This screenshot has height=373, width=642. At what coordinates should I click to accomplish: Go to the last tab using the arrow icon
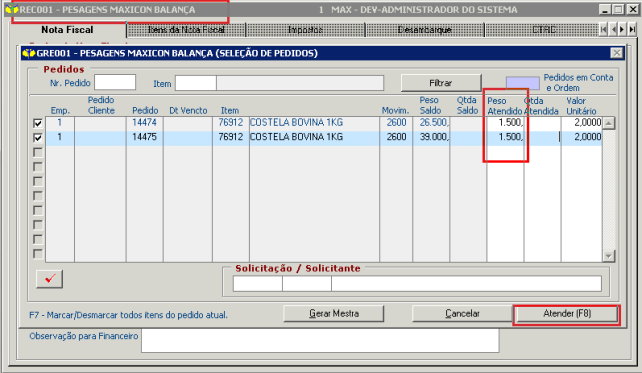[x=633, y=29]
